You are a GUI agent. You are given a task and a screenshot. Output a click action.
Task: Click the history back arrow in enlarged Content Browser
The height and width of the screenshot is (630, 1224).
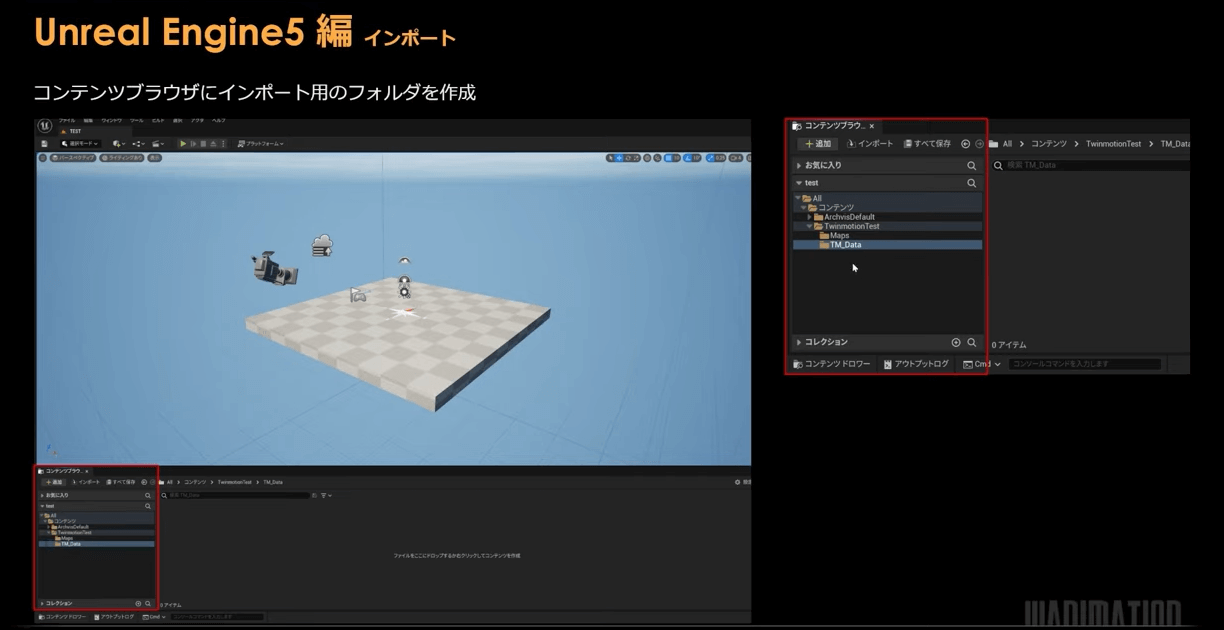pyautogui.click(x=965, y=144)
